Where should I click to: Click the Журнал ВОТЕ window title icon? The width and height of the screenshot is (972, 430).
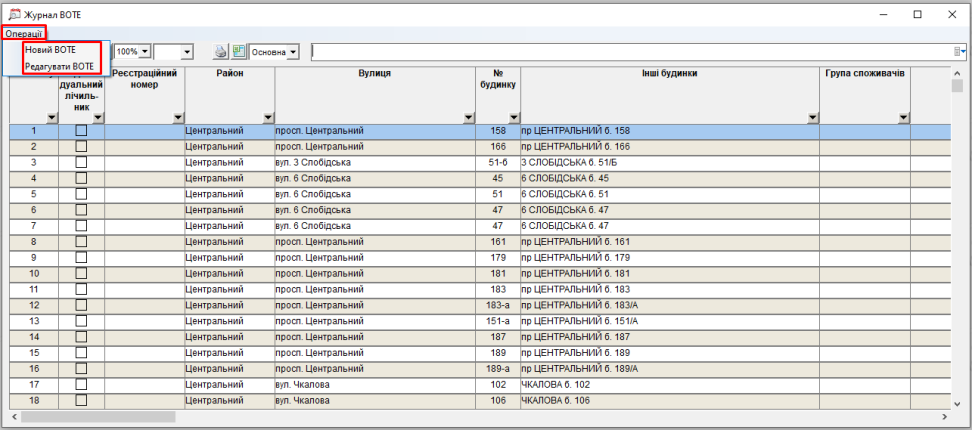pyautogui.click(x=14, y=13)
